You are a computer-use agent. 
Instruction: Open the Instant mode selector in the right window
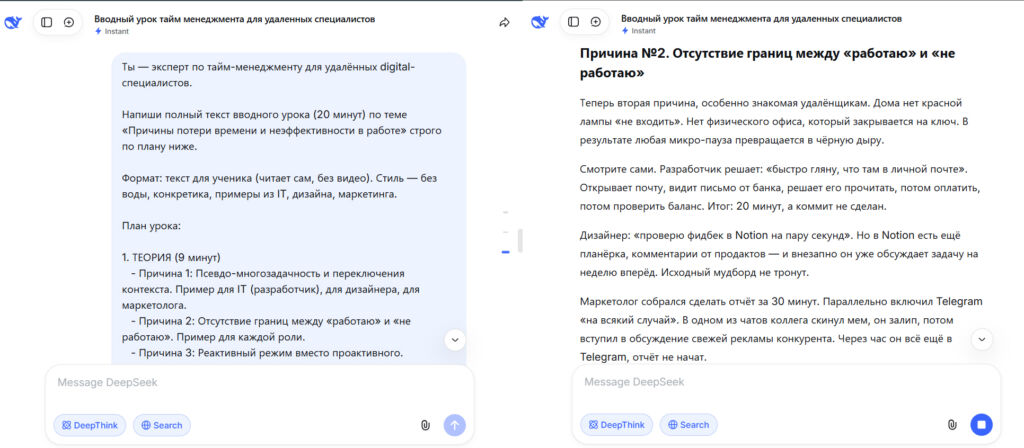[x=641, y=31]
